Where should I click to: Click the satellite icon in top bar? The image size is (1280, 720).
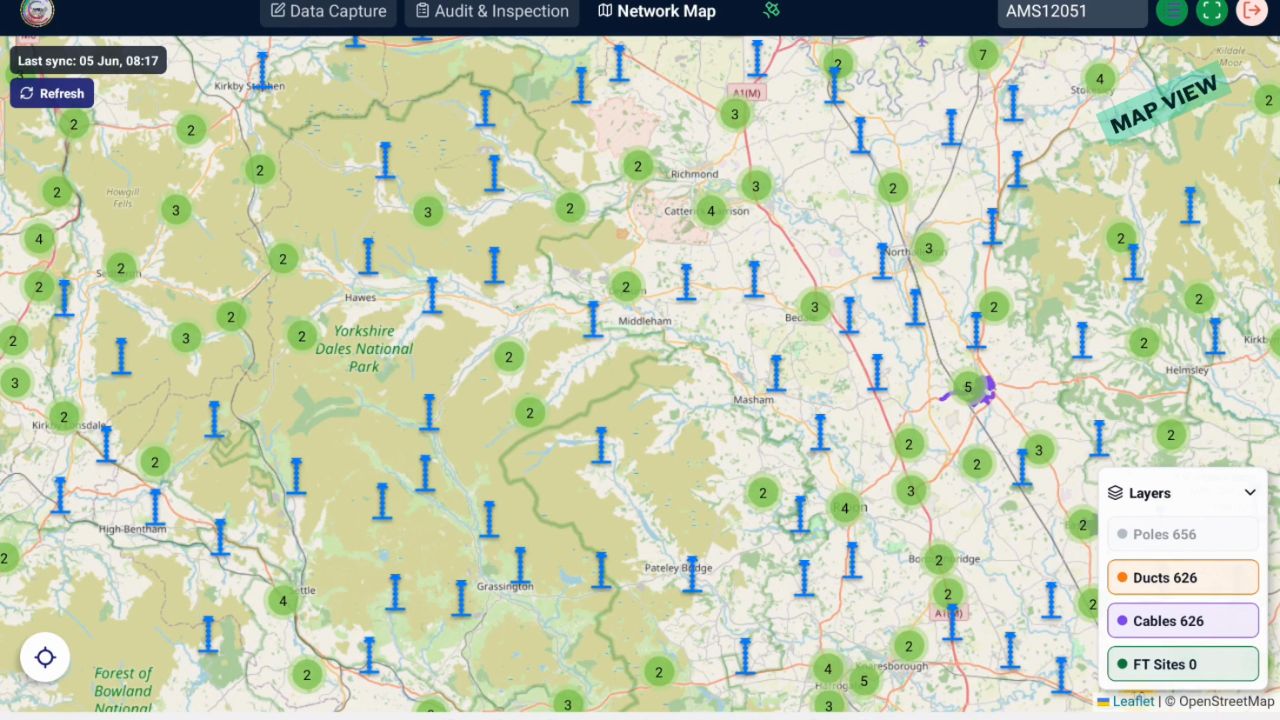(771, 11)
